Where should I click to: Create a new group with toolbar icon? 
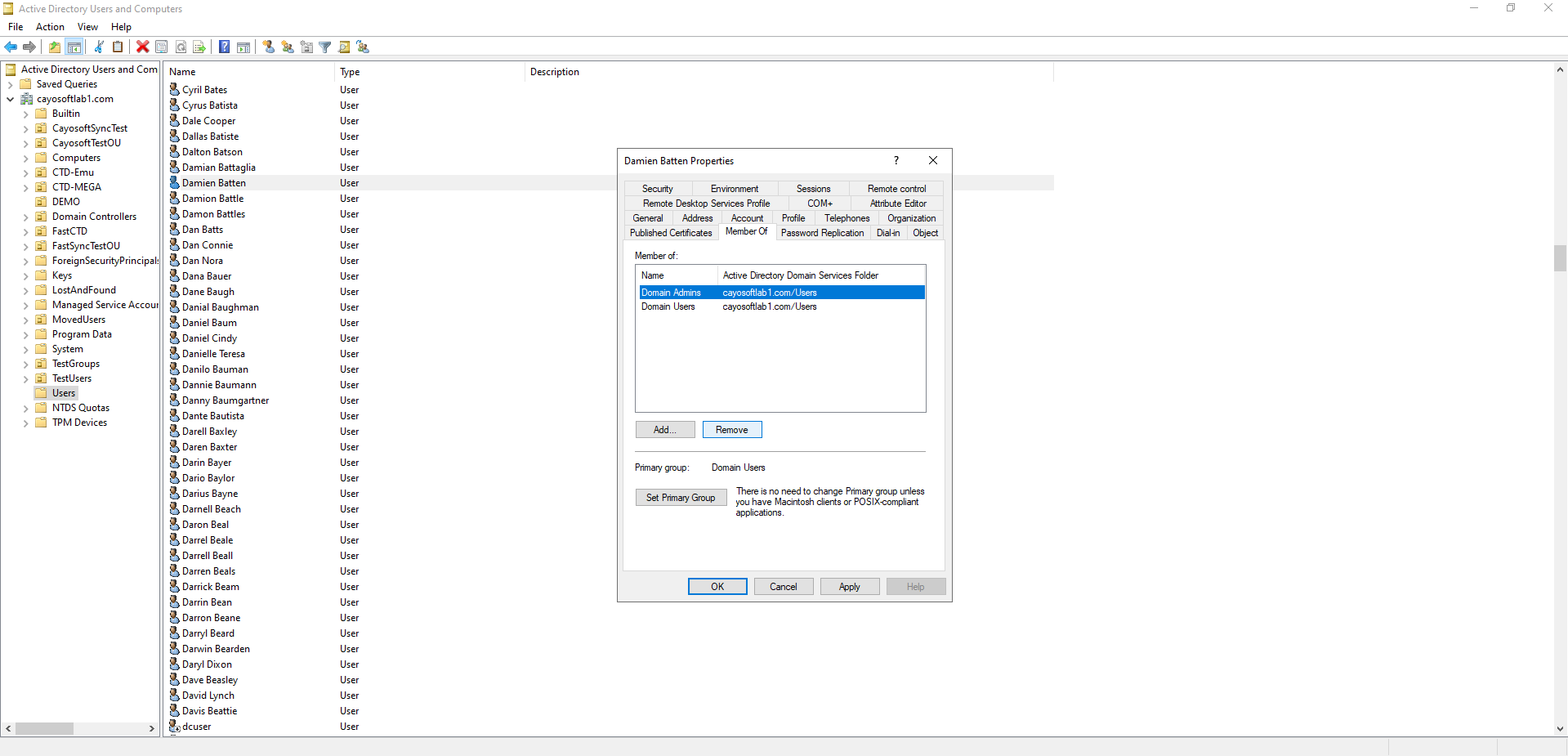288,47
